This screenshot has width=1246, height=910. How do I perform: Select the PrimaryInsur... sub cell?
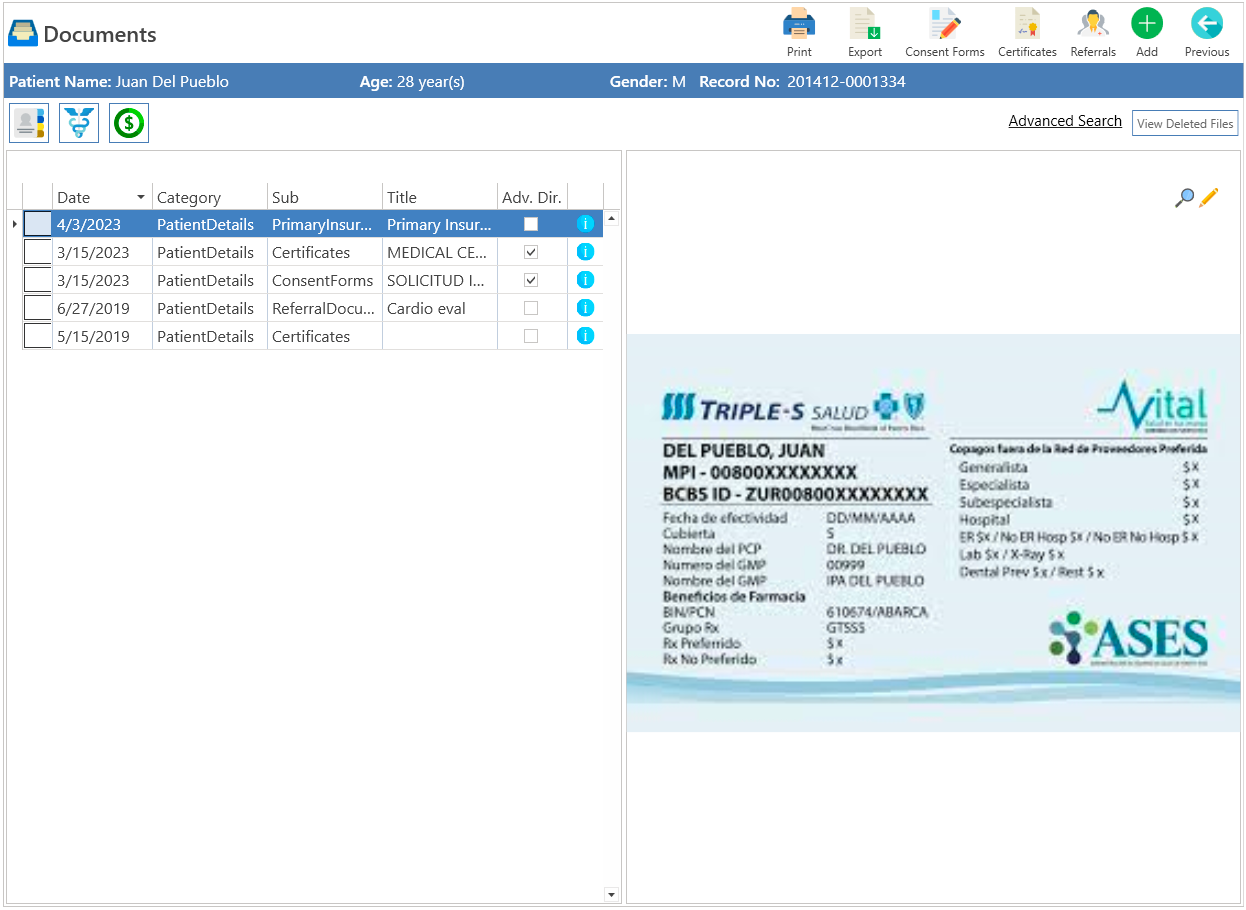[325, 224]
